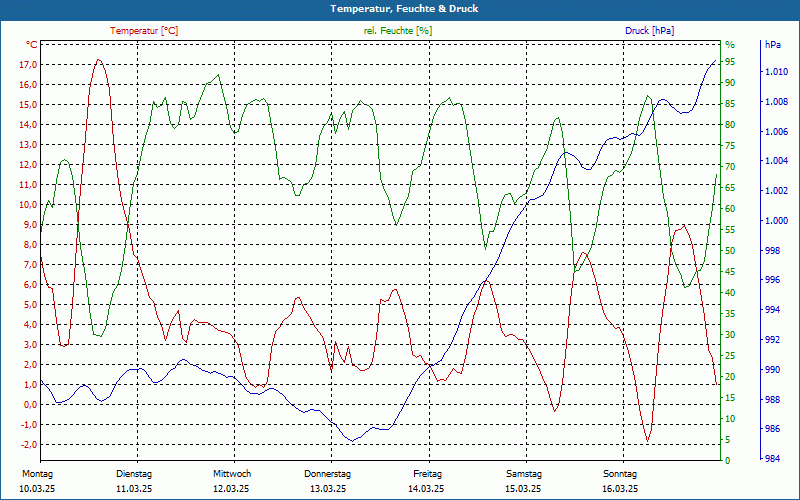Click the Dienstag day label

click(134, 474)
